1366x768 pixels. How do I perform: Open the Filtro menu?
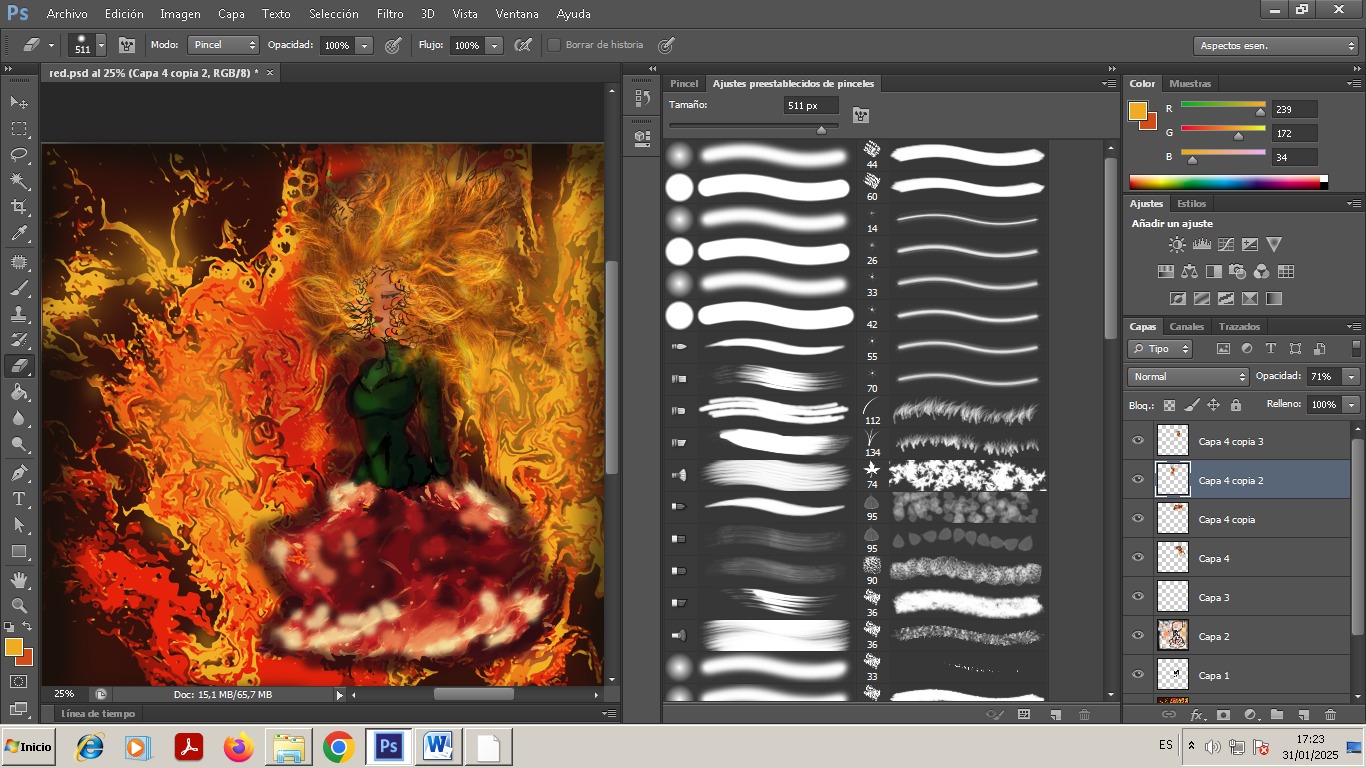[390, 14]
